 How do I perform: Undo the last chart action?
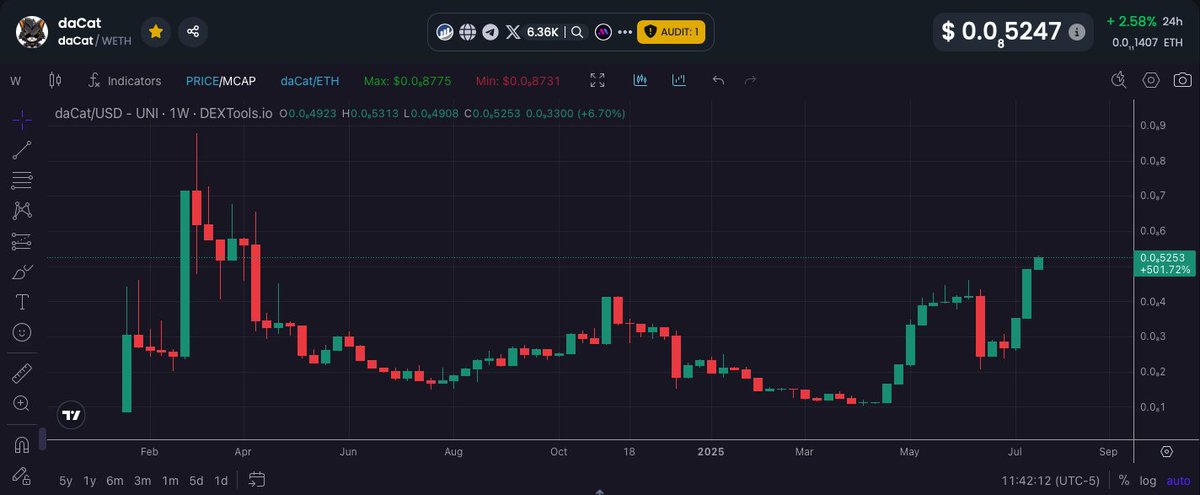[x=718, y=80]
